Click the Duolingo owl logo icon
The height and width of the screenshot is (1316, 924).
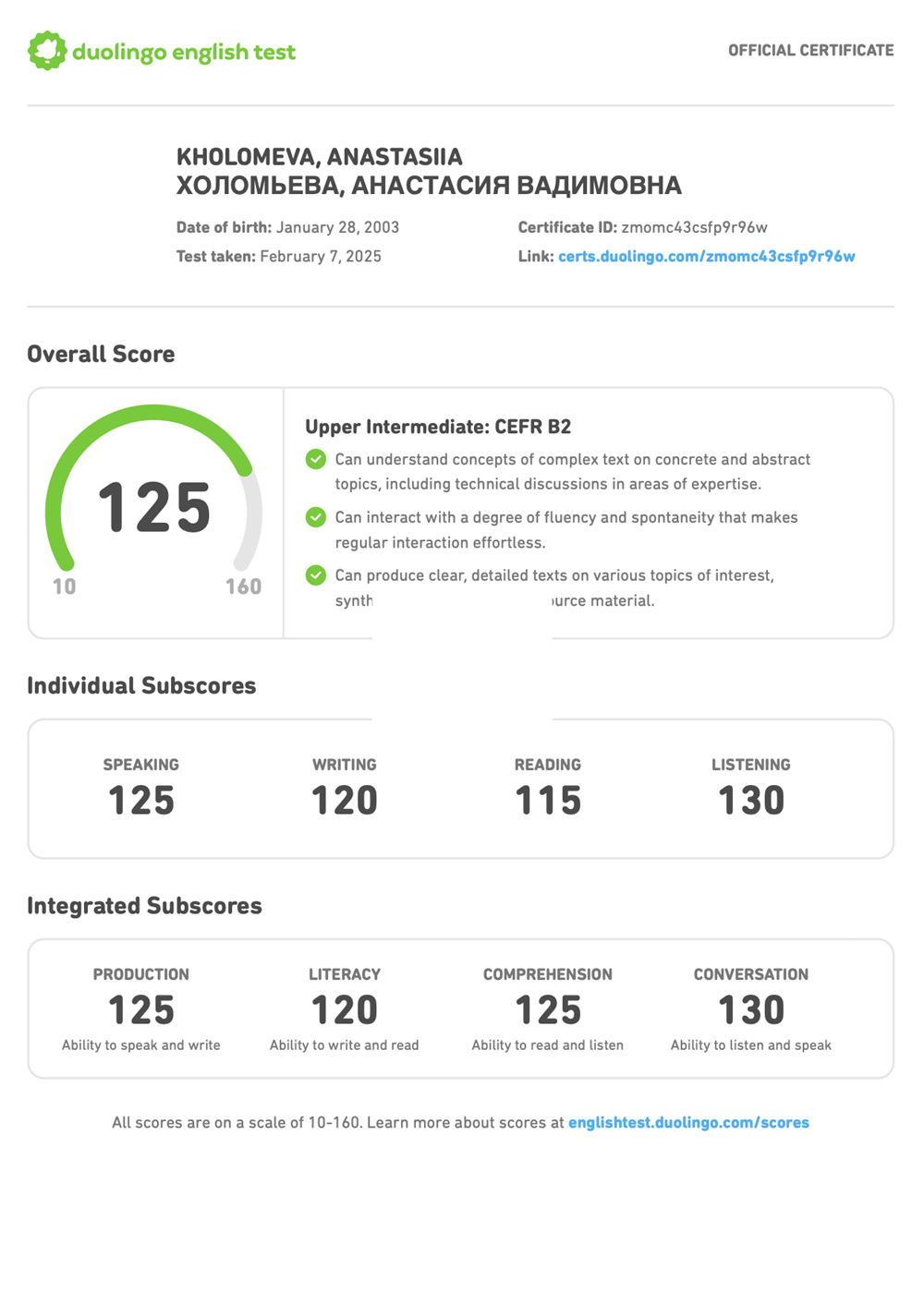point(47,51)
